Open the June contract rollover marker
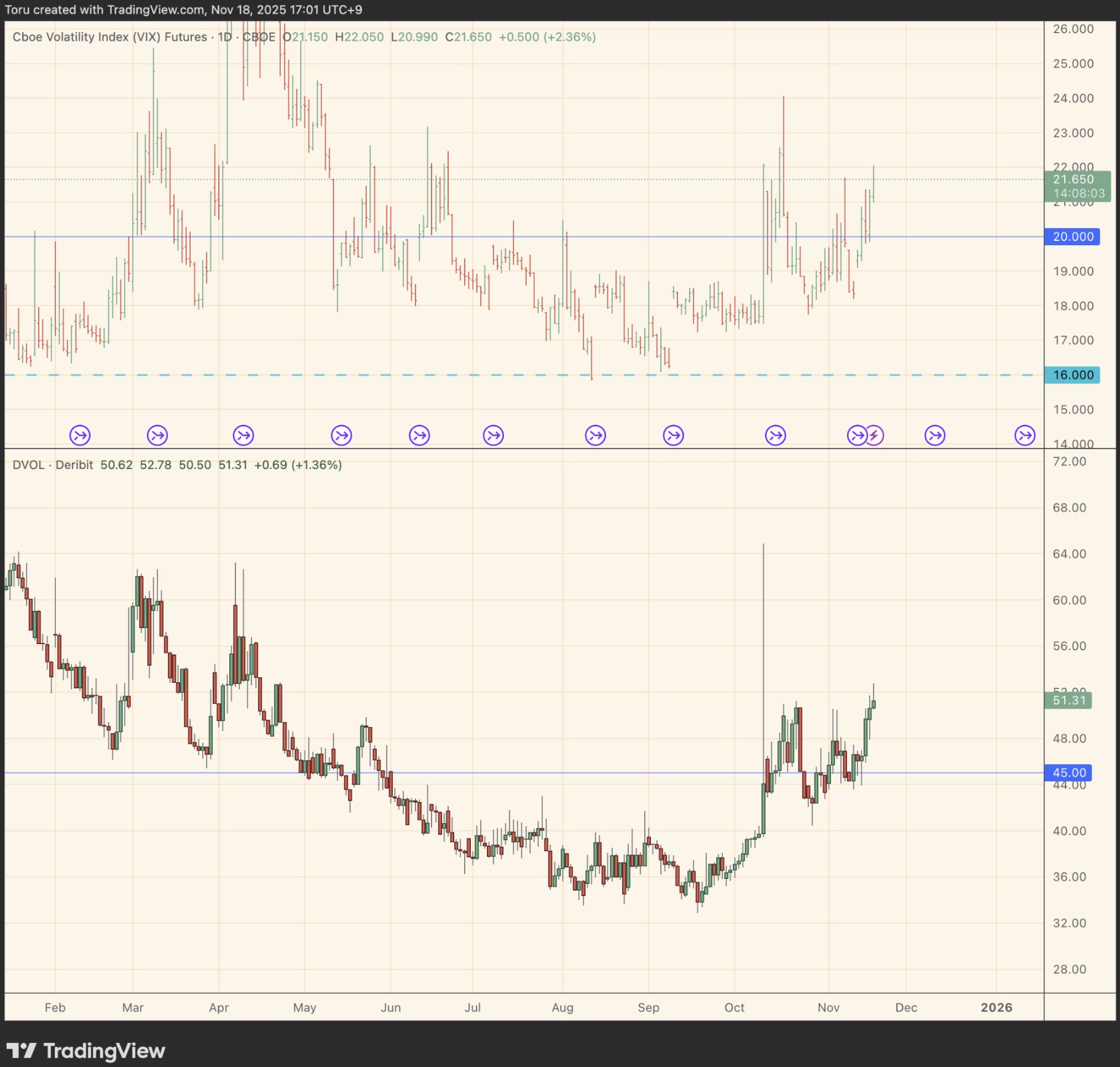 [419, 436]
